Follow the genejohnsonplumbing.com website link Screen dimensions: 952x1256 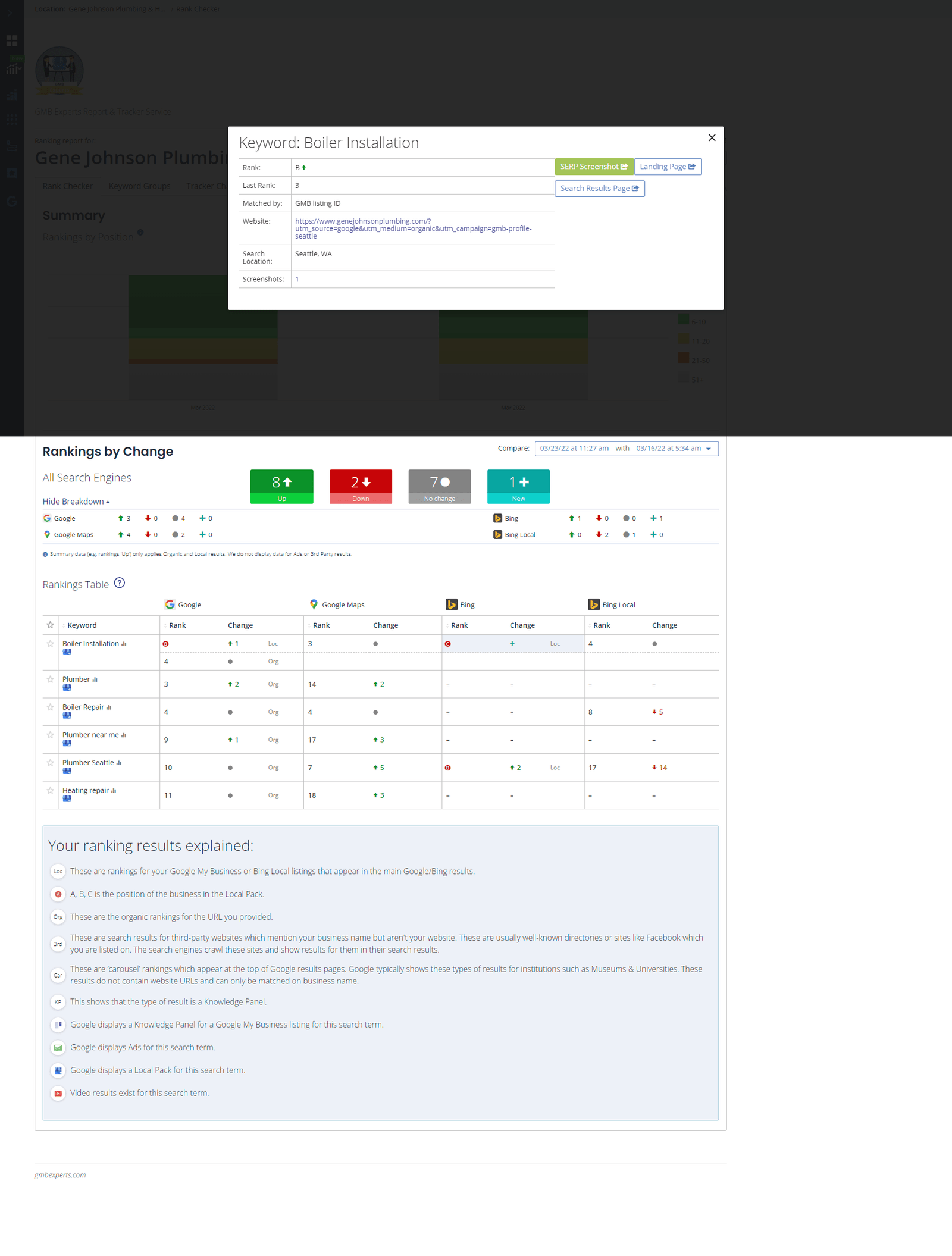point(413,228)
